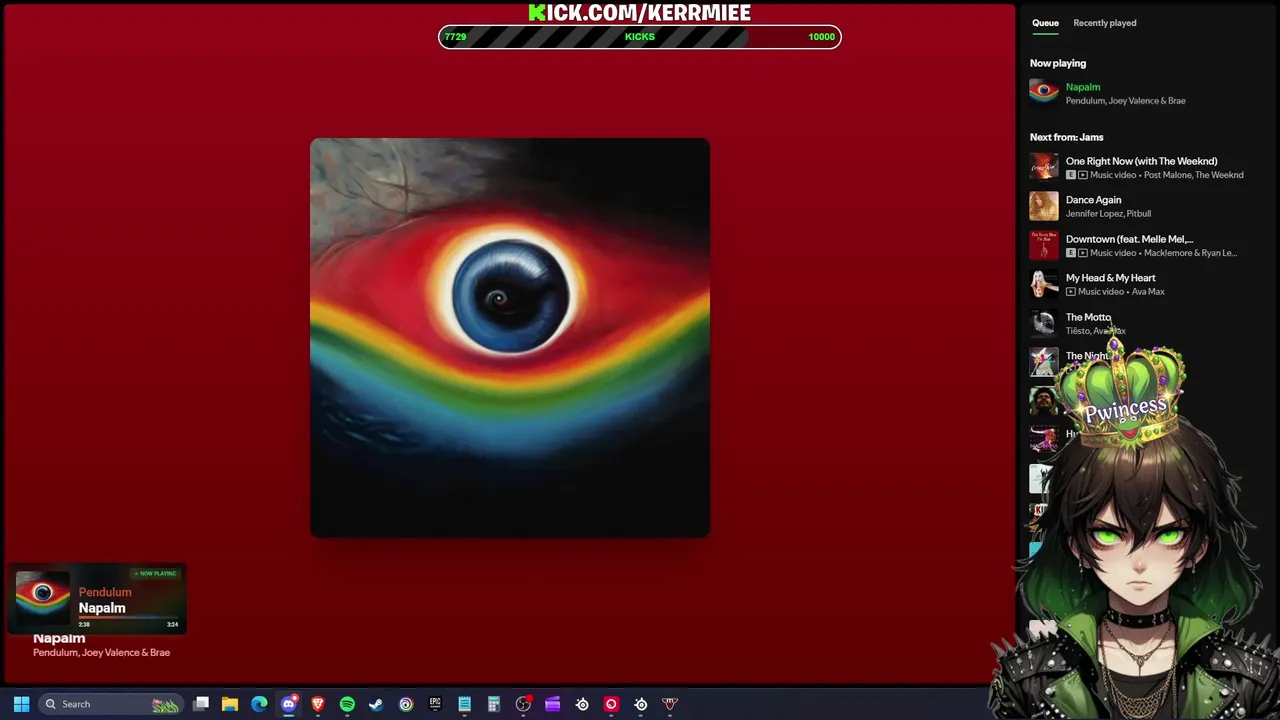
Task: Click One Right Now album thumbnail
Action: click(1044, 167)
